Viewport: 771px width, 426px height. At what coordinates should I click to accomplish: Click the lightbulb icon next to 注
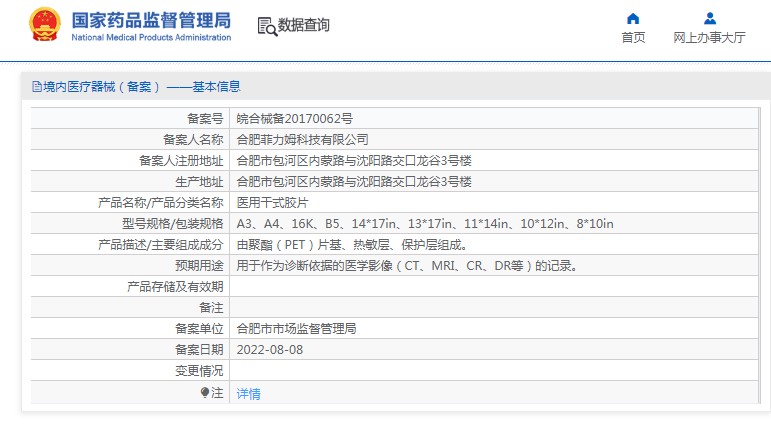click(x=205, y=392)
